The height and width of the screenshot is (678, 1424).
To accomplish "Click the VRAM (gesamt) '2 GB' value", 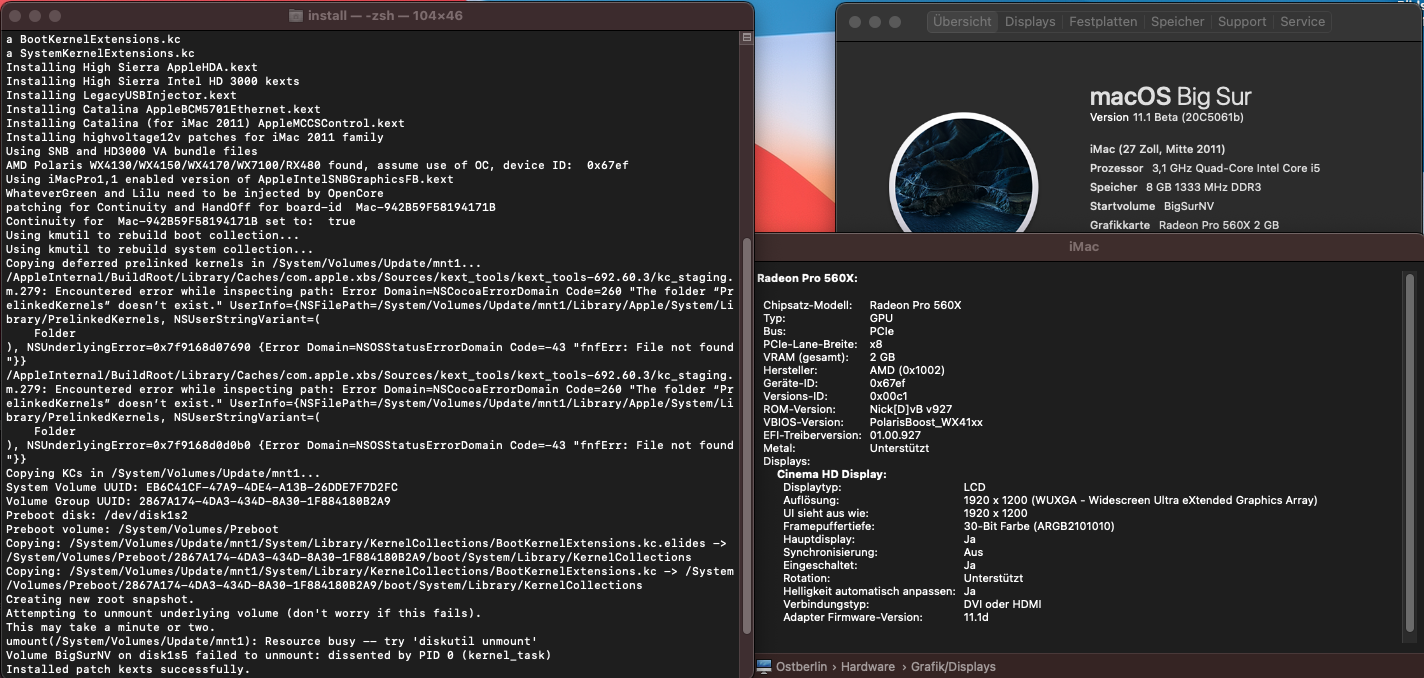I will coord(882,357).
